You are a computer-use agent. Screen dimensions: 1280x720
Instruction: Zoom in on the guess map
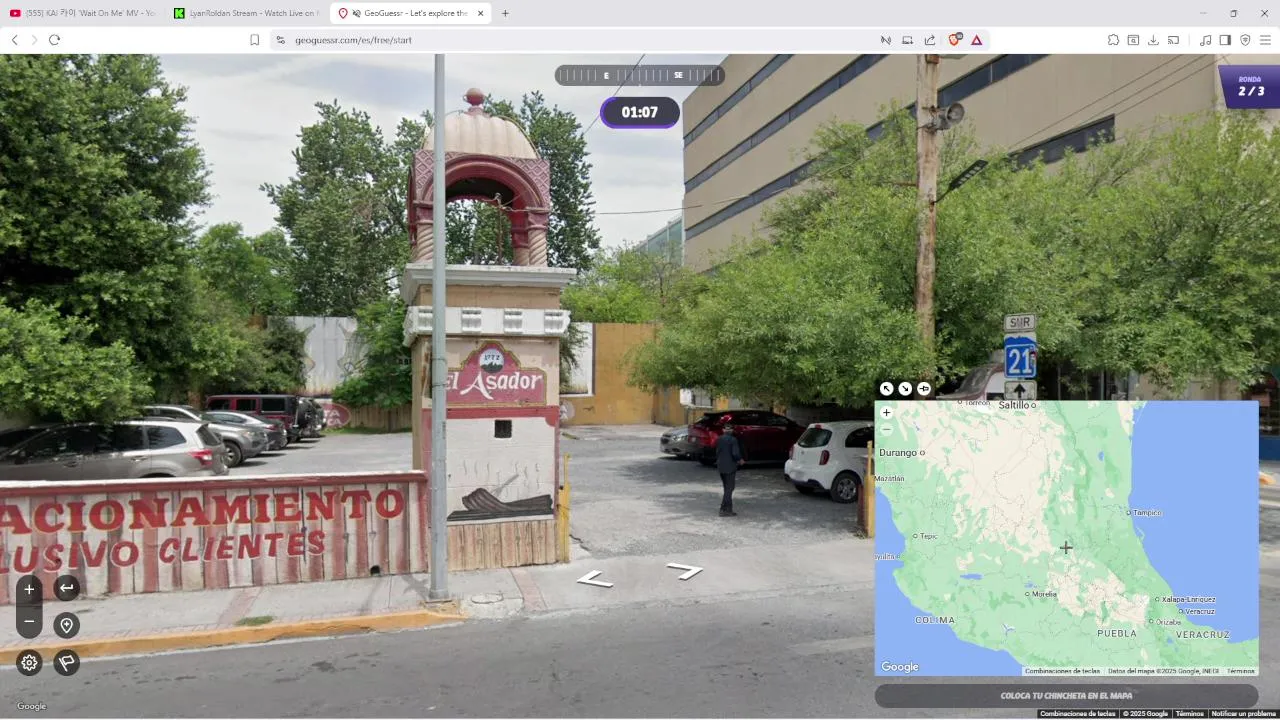(886, 412)
